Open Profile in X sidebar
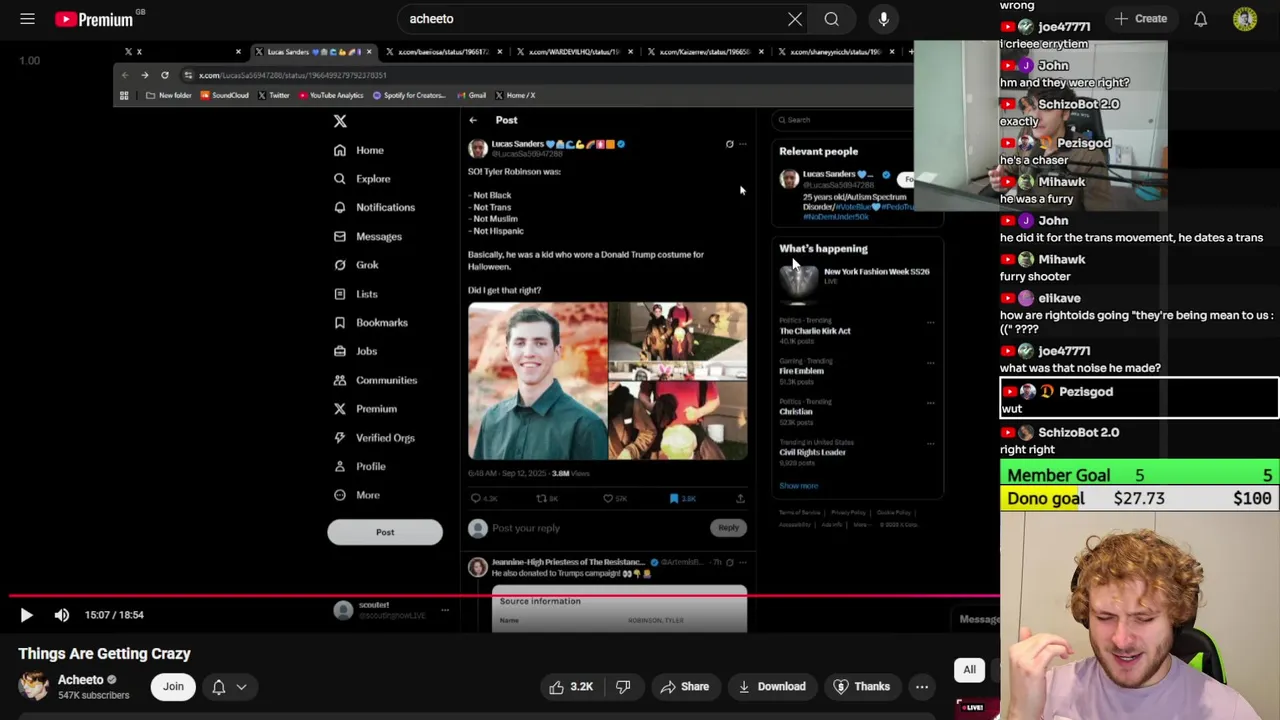The width and height of the screenshot is (1280, 720). (x=359, y=467)
